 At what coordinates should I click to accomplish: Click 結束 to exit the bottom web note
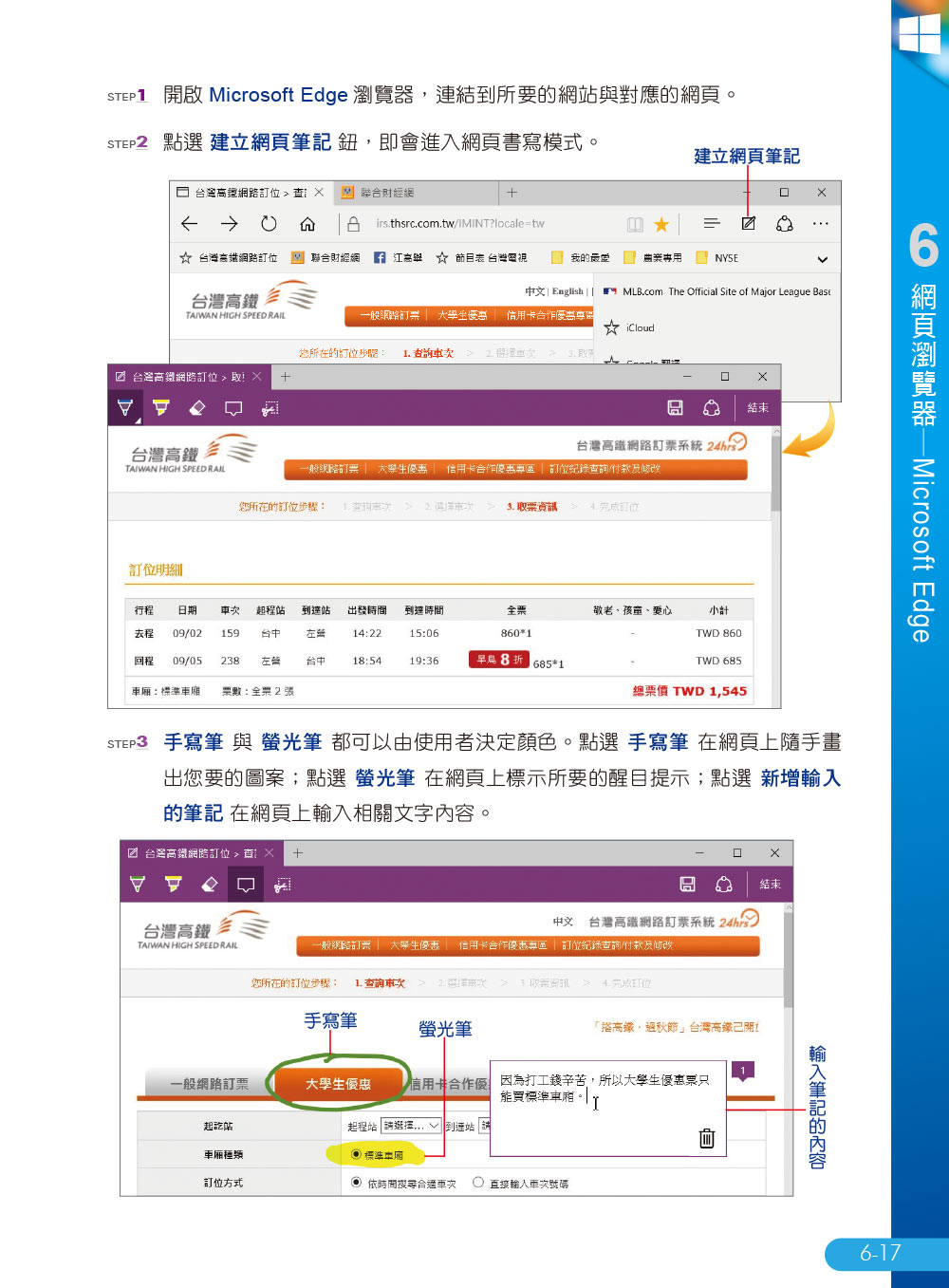[x=770, y=885]
